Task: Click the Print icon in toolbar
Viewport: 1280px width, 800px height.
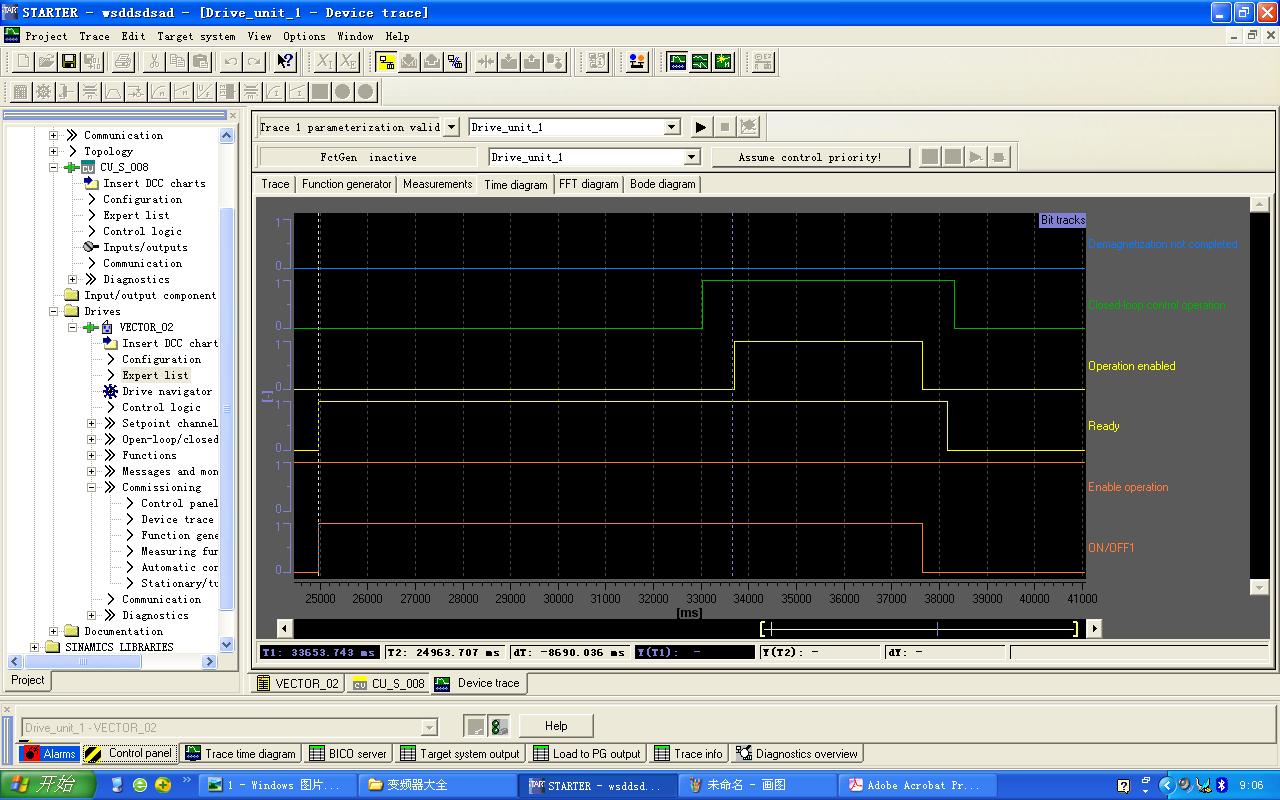Action: click(122, 62)
